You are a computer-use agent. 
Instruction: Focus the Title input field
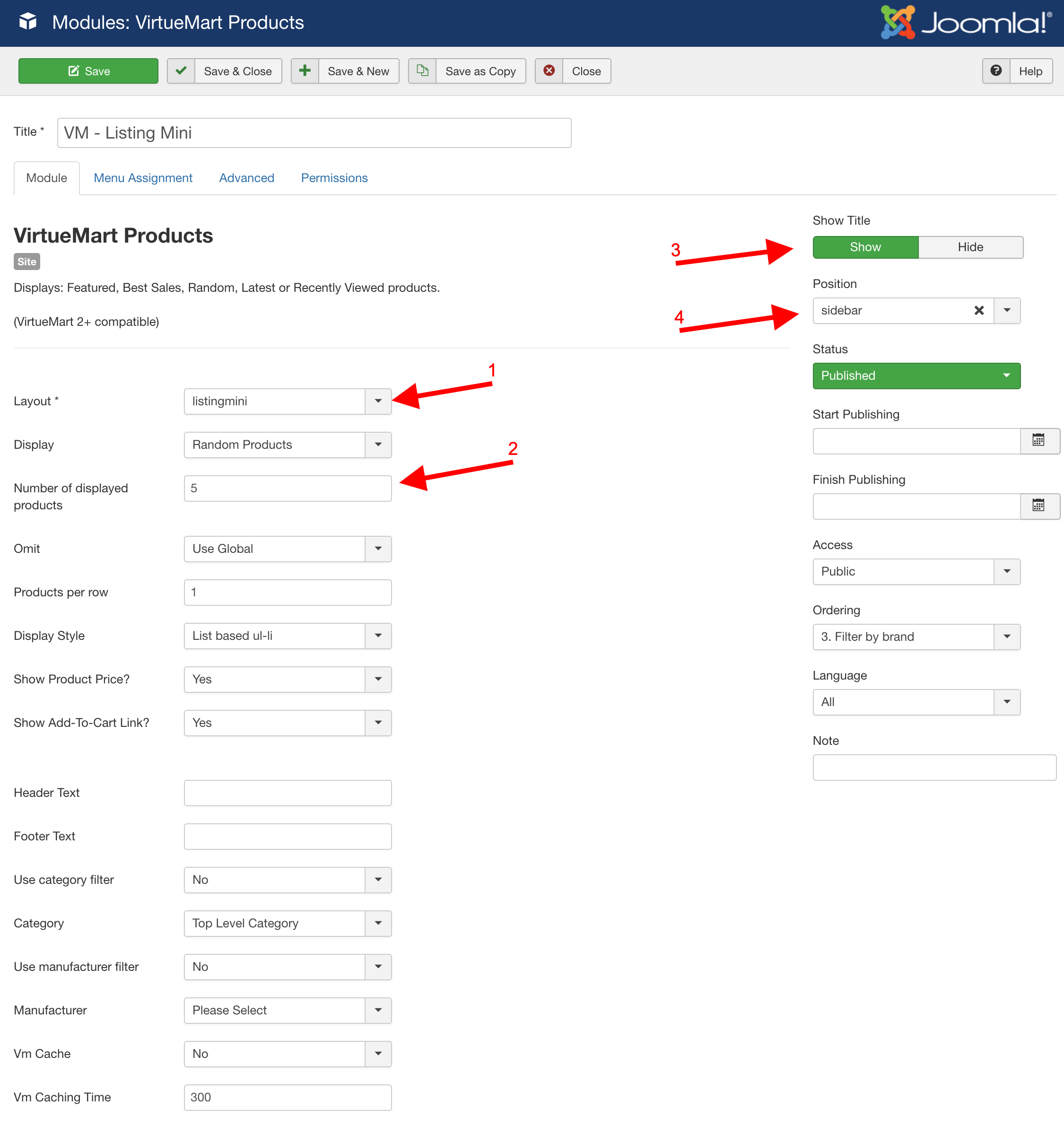point(314,133)
